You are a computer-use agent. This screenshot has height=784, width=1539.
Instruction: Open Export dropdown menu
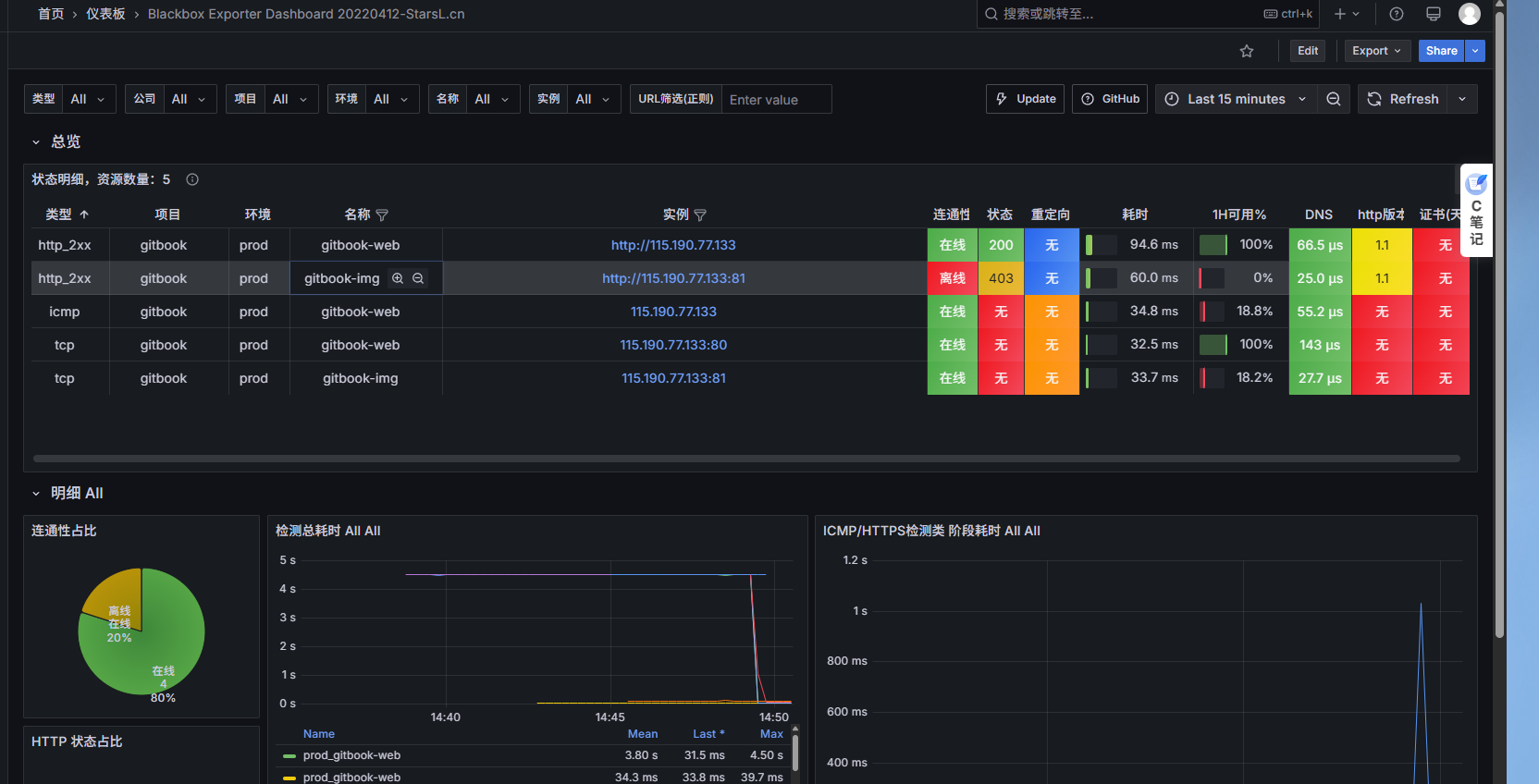point(1376,51)
